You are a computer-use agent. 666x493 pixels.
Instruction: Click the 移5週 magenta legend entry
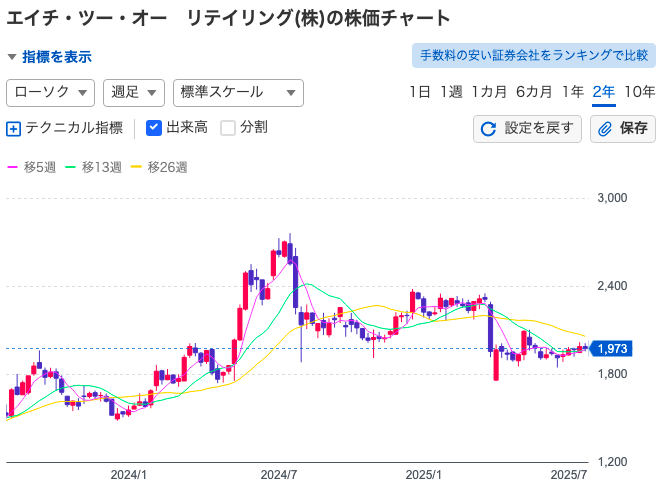pos(32,167)
